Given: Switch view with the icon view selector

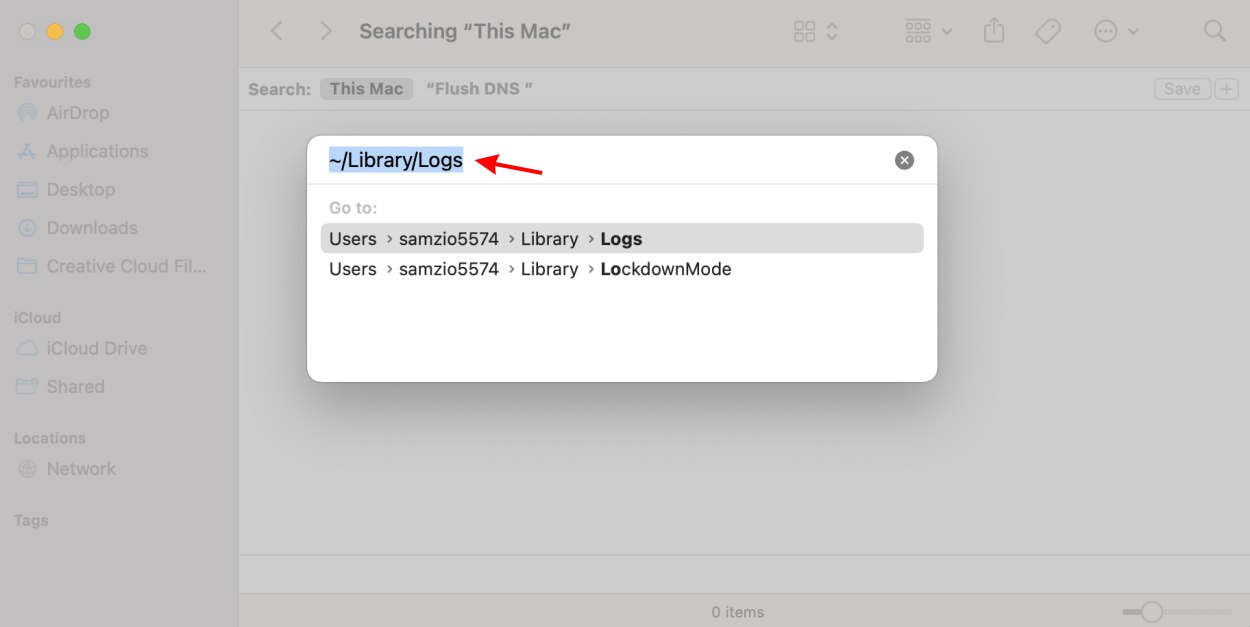Looking at the screenshot, I should pos(815,31).
